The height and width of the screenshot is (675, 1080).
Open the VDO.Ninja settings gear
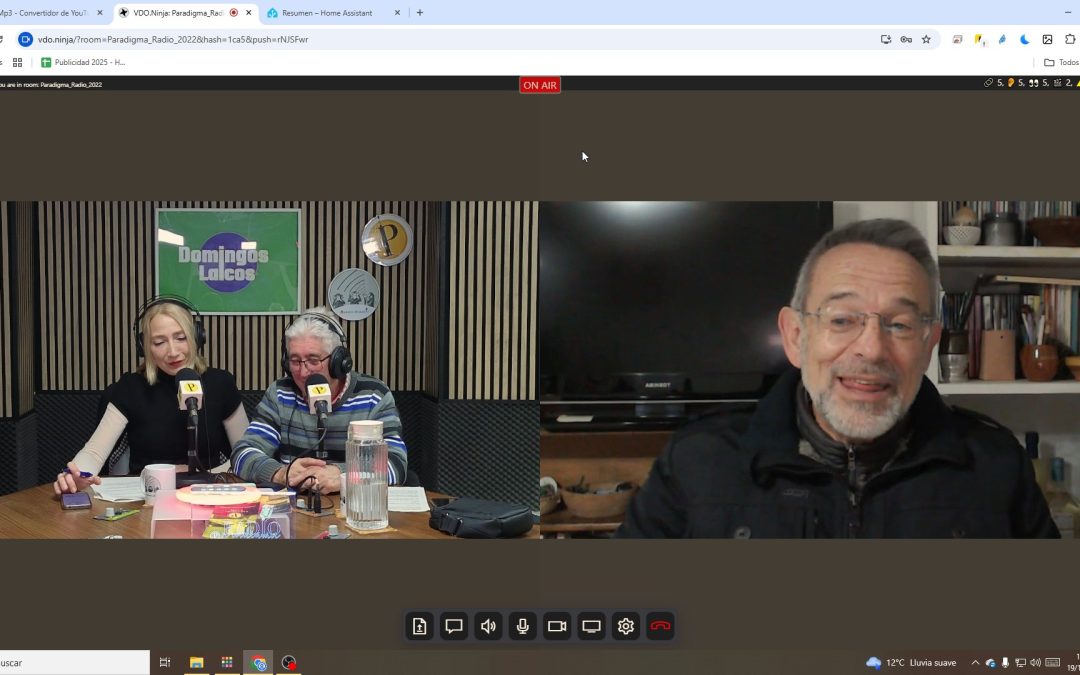click(625, 626)
